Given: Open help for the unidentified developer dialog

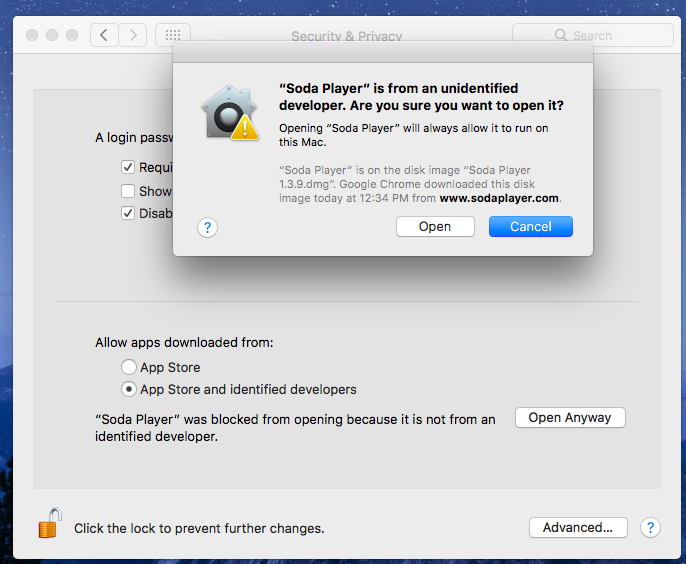Looking at the screenshot, I should tap(207, 228).
